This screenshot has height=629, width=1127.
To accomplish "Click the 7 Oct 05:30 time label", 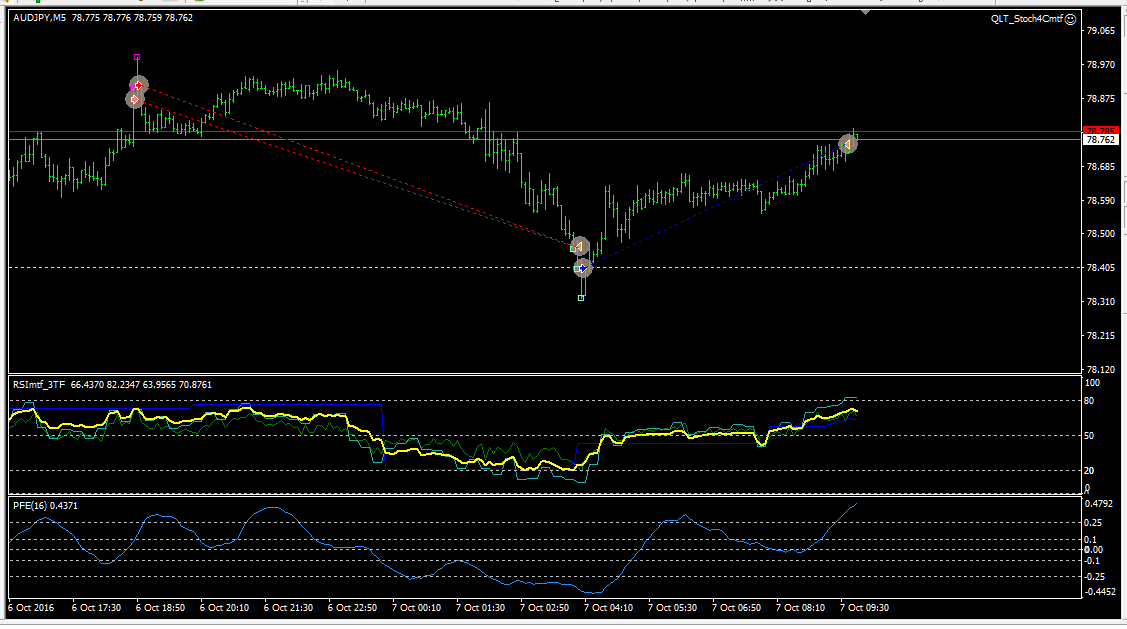I will pos(672,607).
